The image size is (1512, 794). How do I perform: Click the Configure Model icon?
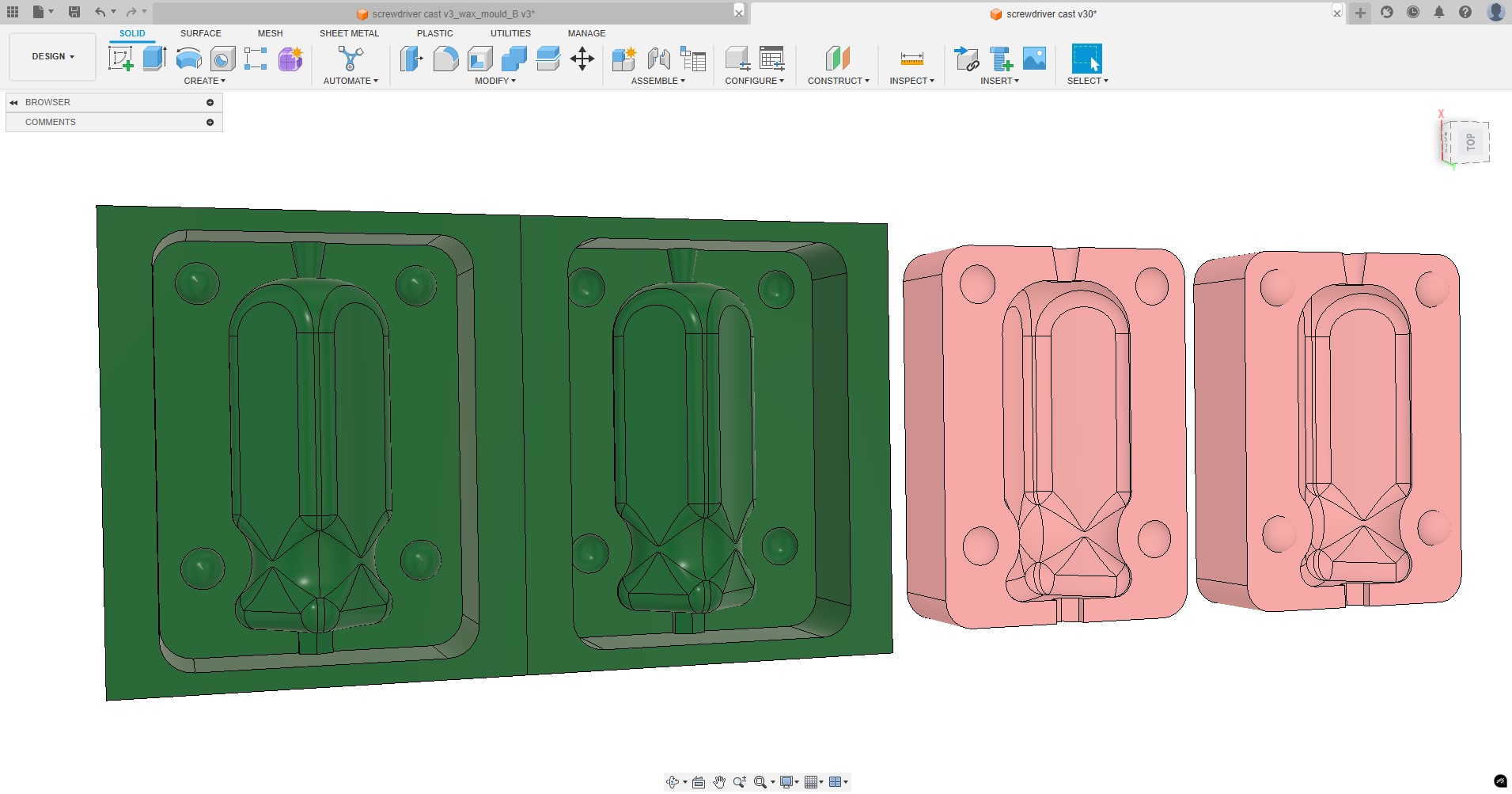coord(737,59)
